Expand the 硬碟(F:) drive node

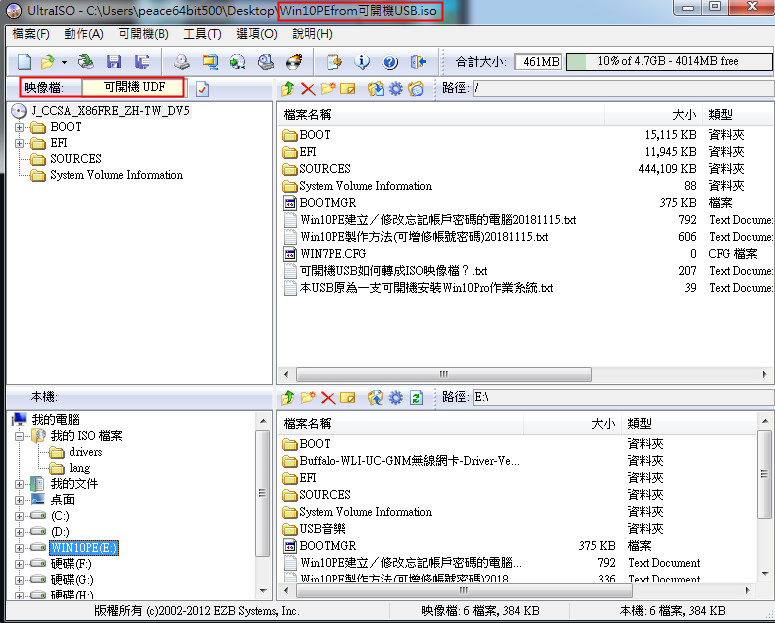click(19, 564)
